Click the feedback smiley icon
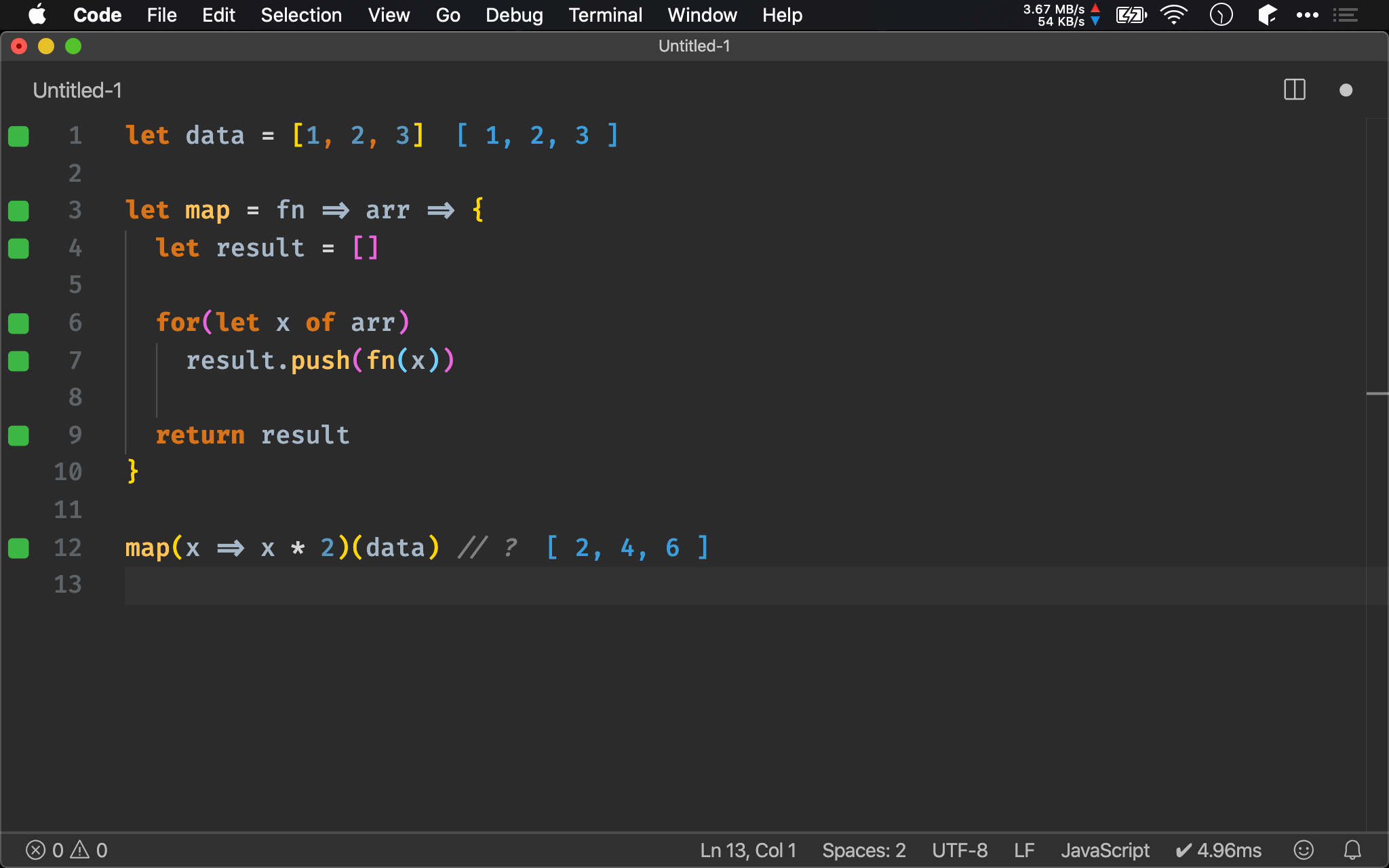Image resolution: width=1389 pixels, height=868 pixels. pyautogui.click(x=1304, y=850)
